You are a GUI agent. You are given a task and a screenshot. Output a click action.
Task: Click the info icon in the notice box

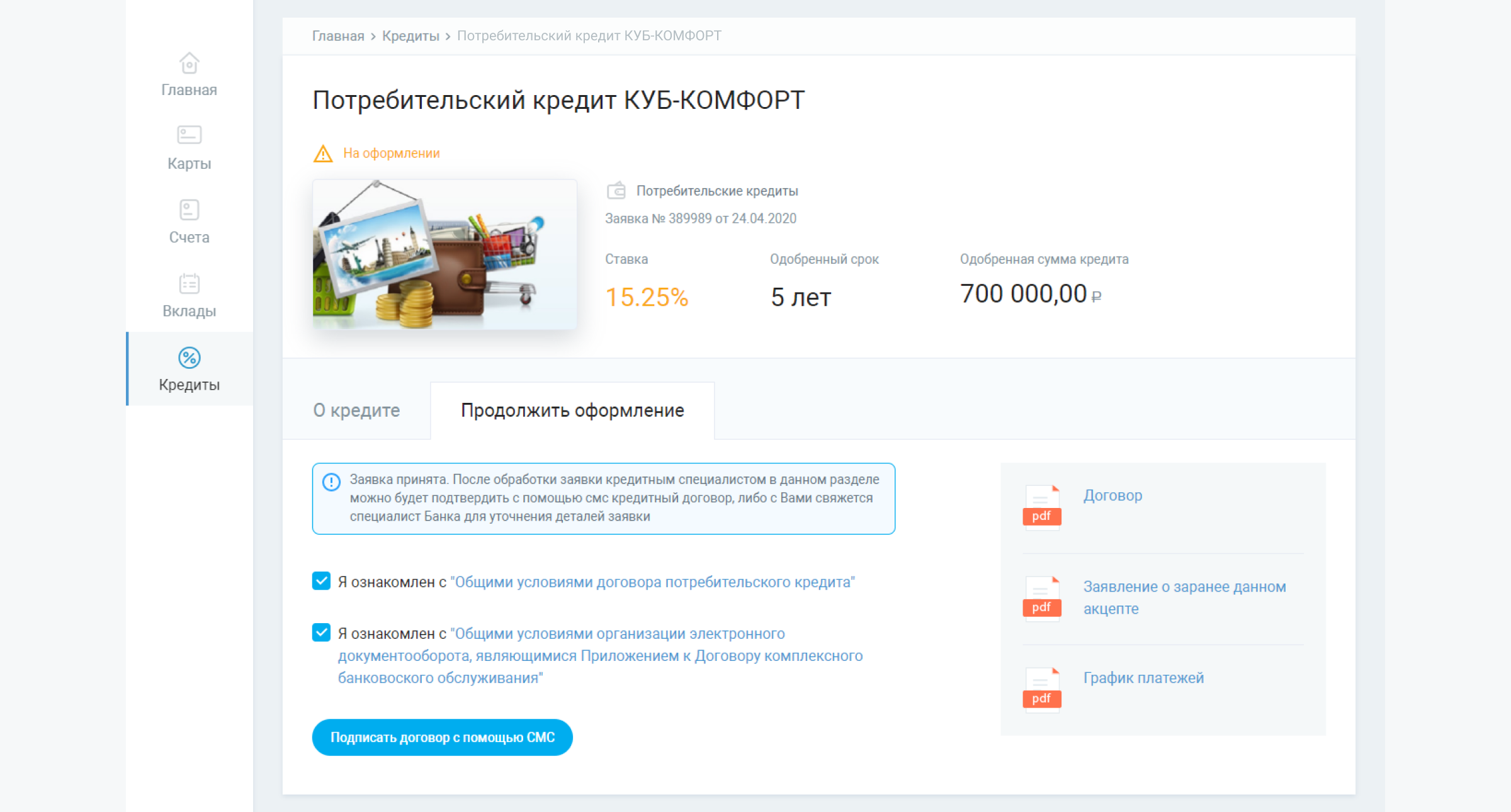click(x=331, y=482)
